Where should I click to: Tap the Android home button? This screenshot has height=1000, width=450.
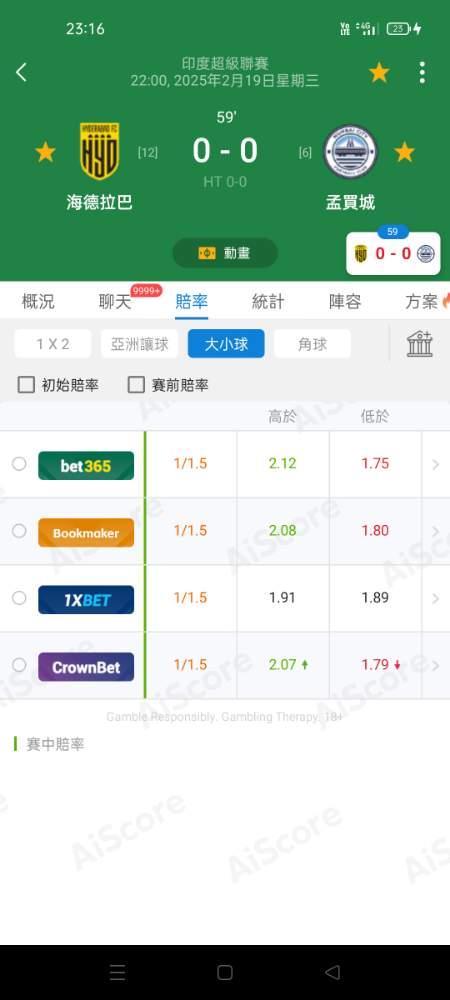coord(225,972)
